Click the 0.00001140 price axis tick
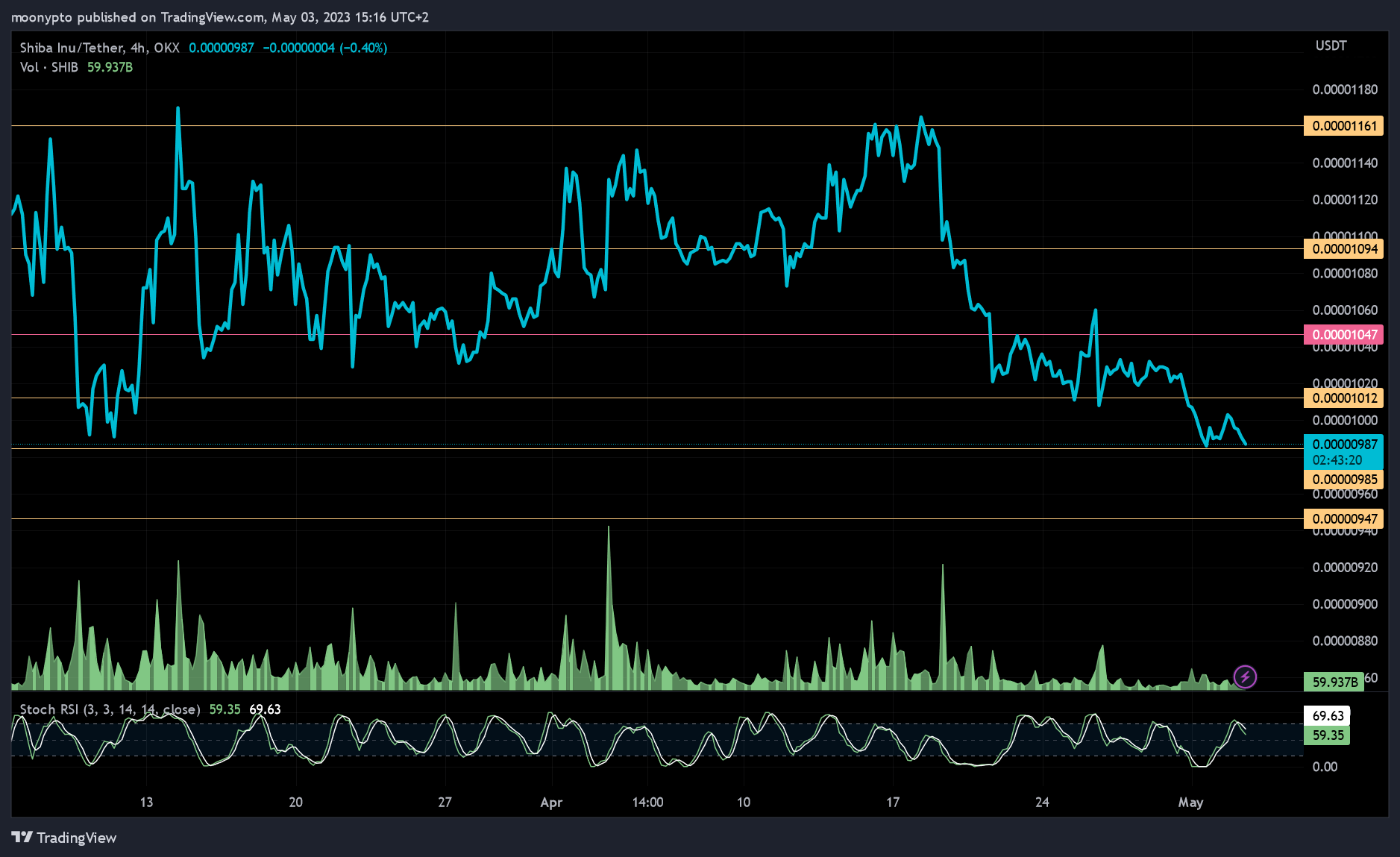Screen dimensions: 1400x857 pyautogui.click(x=1345, y=163)
